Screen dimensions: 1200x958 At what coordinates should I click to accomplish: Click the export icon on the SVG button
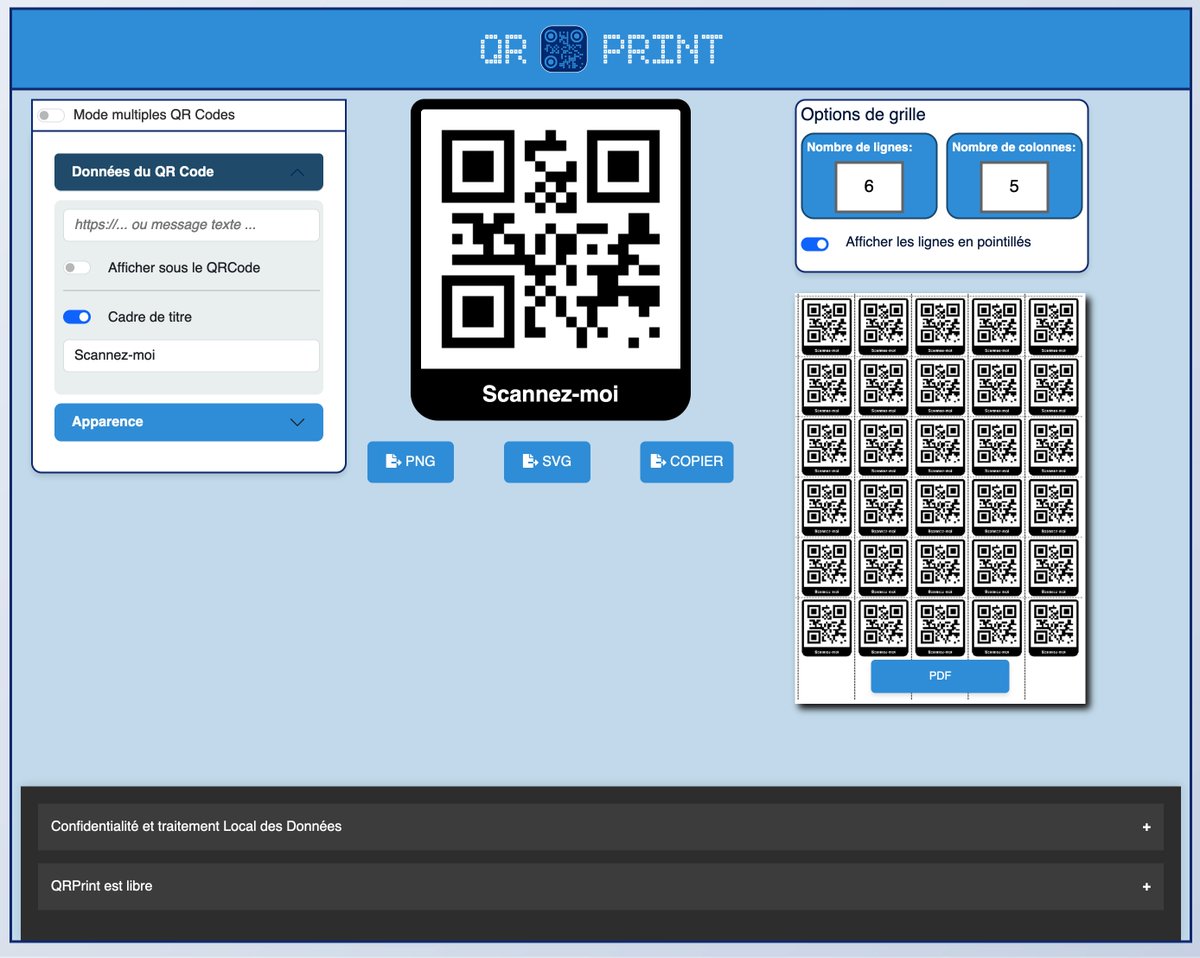525,461
